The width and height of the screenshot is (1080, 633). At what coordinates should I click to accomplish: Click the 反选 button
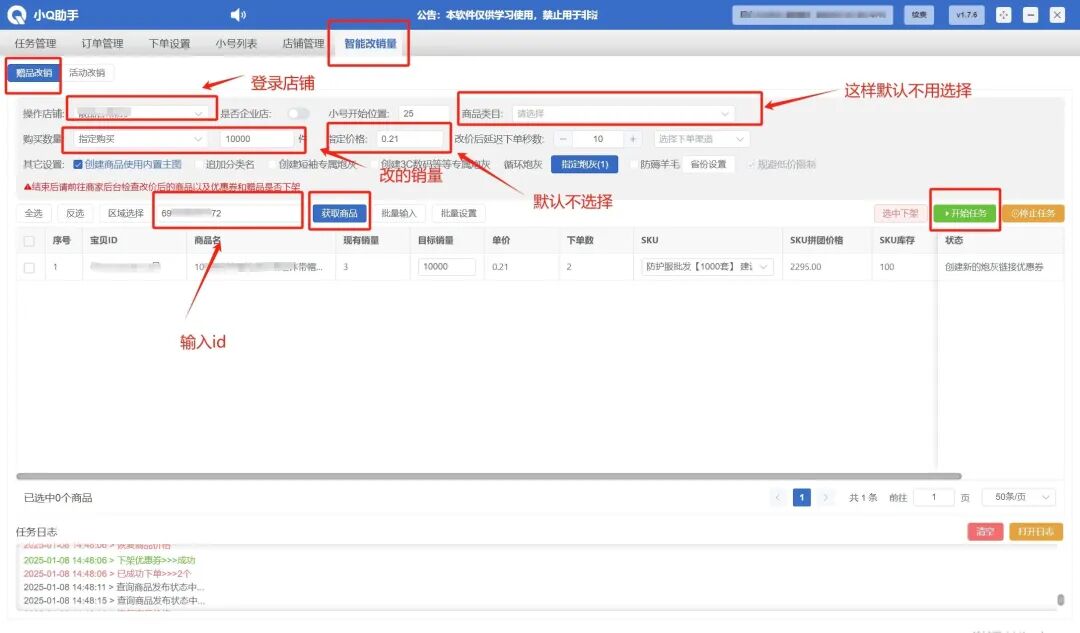[x=75, y=214]
